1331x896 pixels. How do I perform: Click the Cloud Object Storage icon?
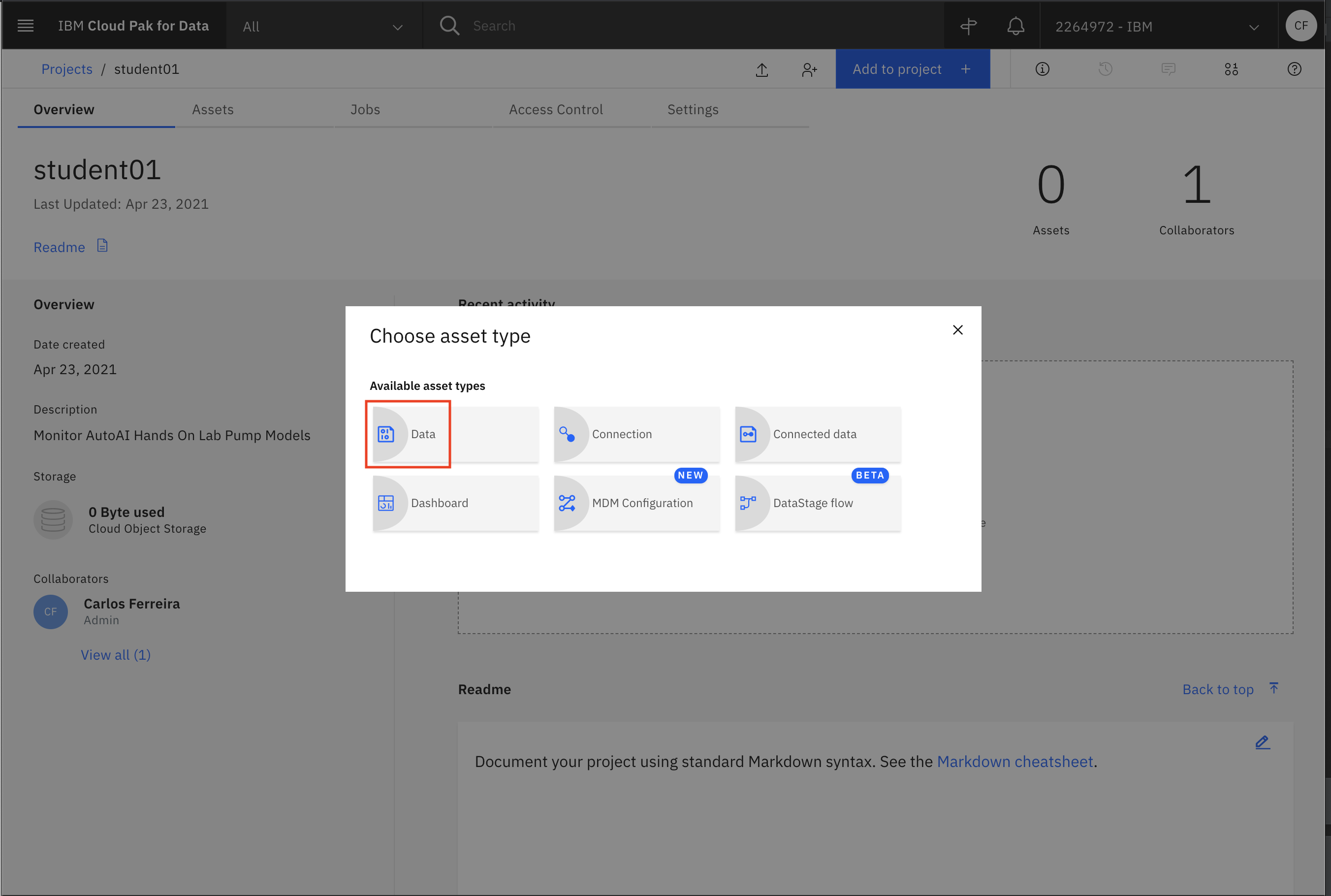coord(53,520)
